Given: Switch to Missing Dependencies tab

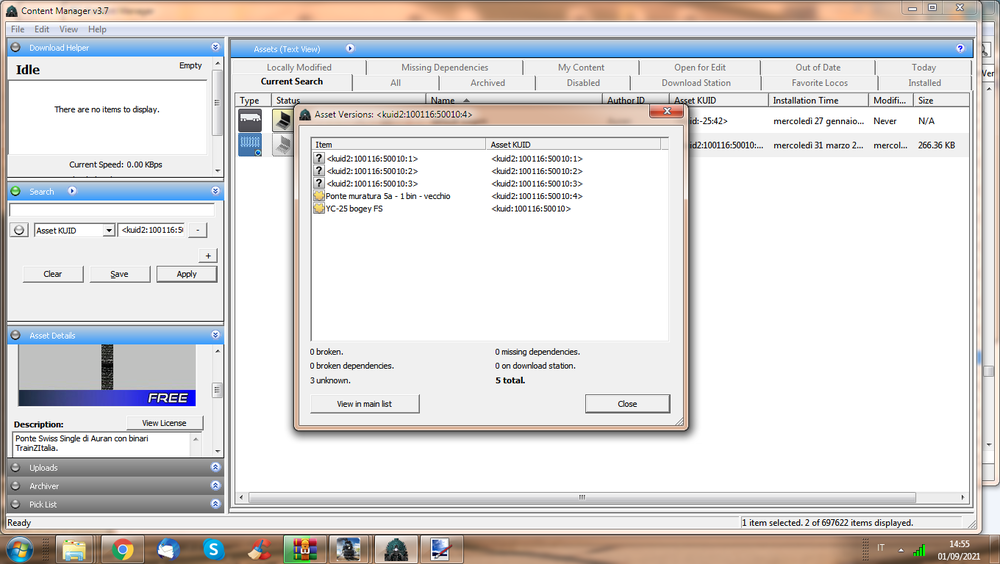Looking at the screenshot, I should (x=445, y=67).
